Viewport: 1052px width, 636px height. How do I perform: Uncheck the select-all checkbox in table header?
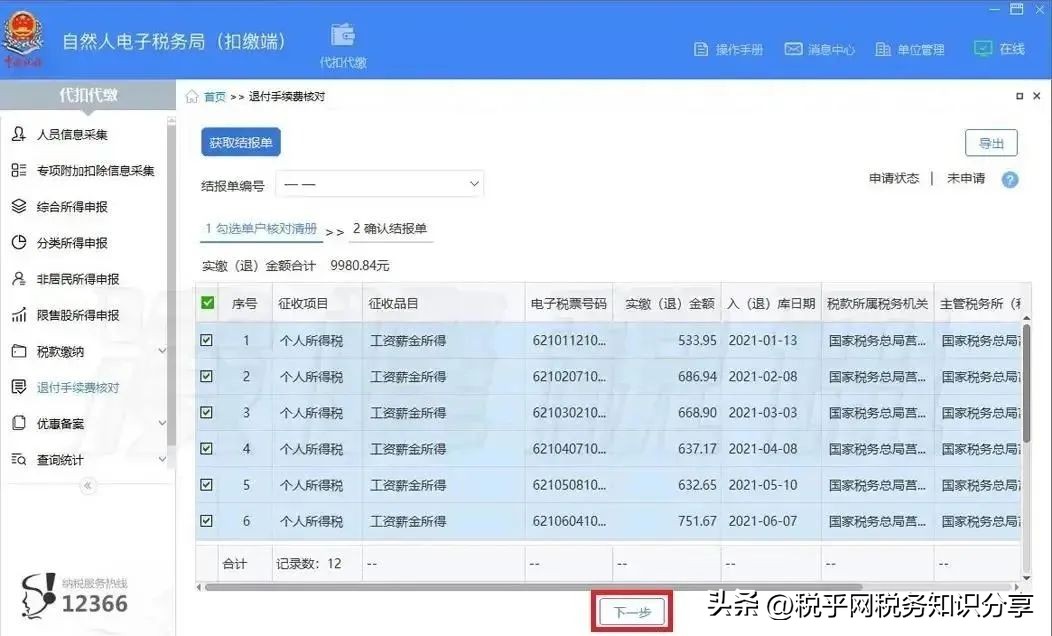point(205,302)
